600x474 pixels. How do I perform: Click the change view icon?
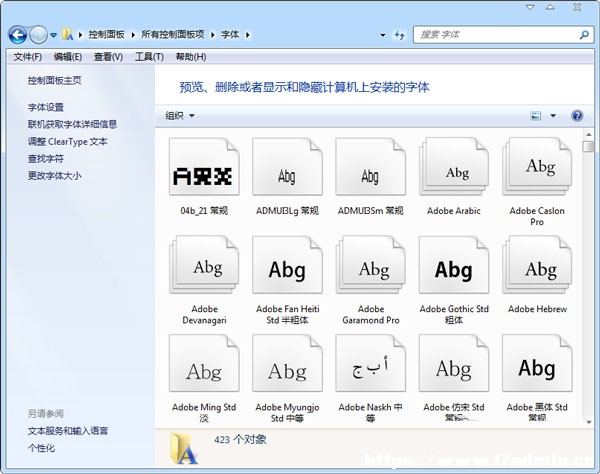coord(536,116)
